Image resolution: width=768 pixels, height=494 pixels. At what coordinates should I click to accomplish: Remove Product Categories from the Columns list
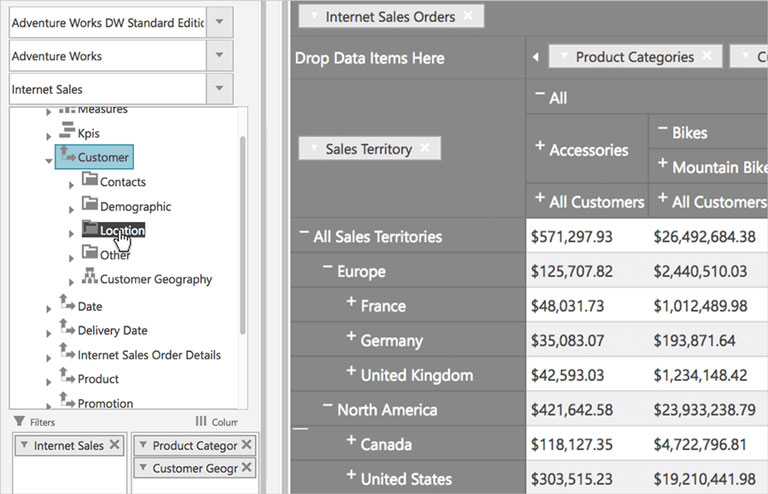coord(247,445)
